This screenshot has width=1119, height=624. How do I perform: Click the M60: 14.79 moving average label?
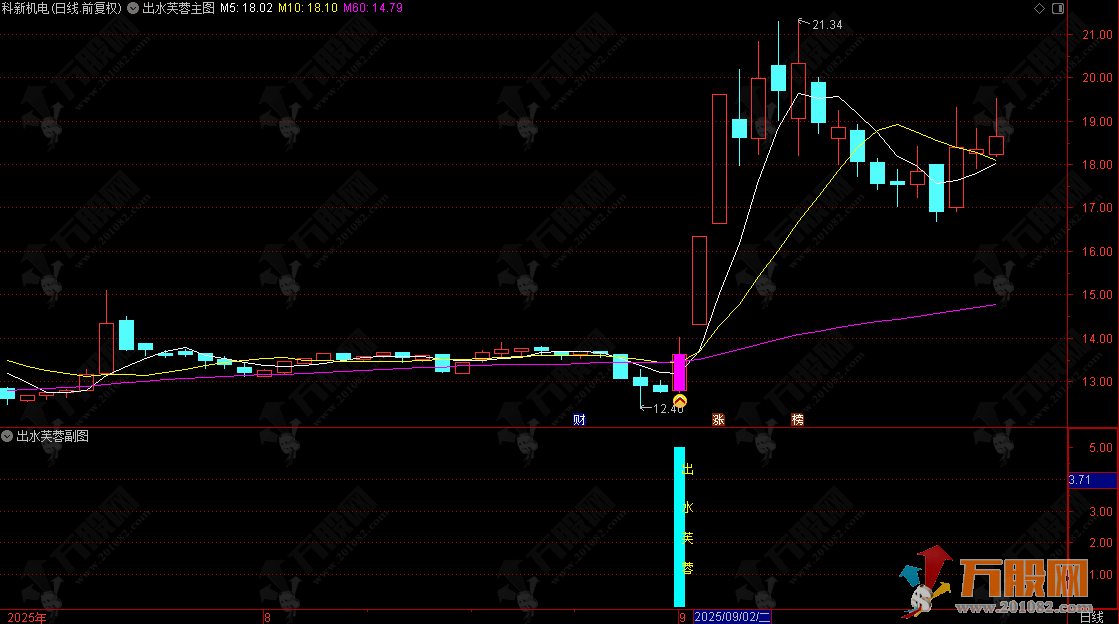point(373,9)
